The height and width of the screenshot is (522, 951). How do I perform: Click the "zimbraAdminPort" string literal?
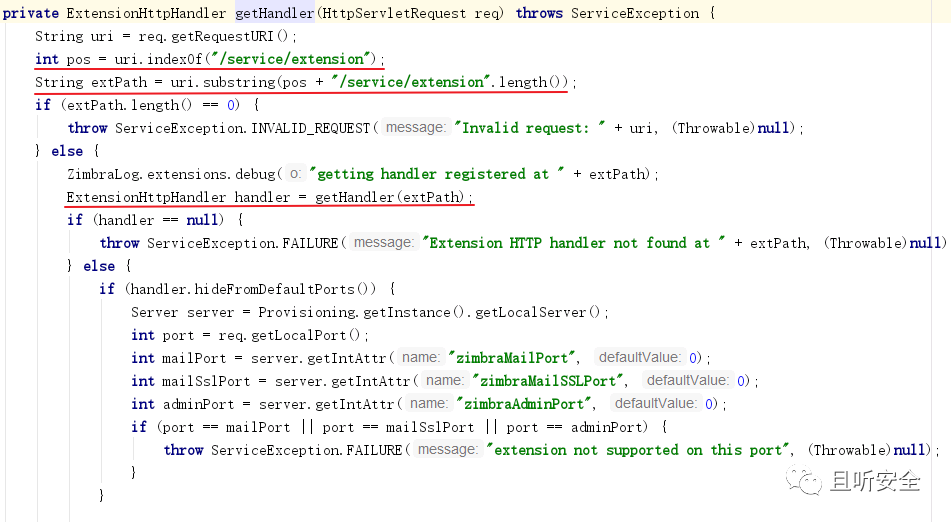[x=523, y=404]
